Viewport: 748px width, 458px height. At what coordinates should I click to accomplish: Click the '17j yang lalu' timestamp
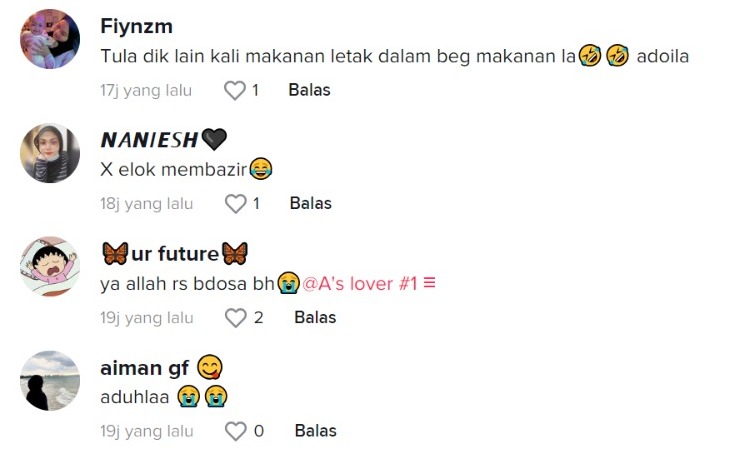[x=146, y=90]
